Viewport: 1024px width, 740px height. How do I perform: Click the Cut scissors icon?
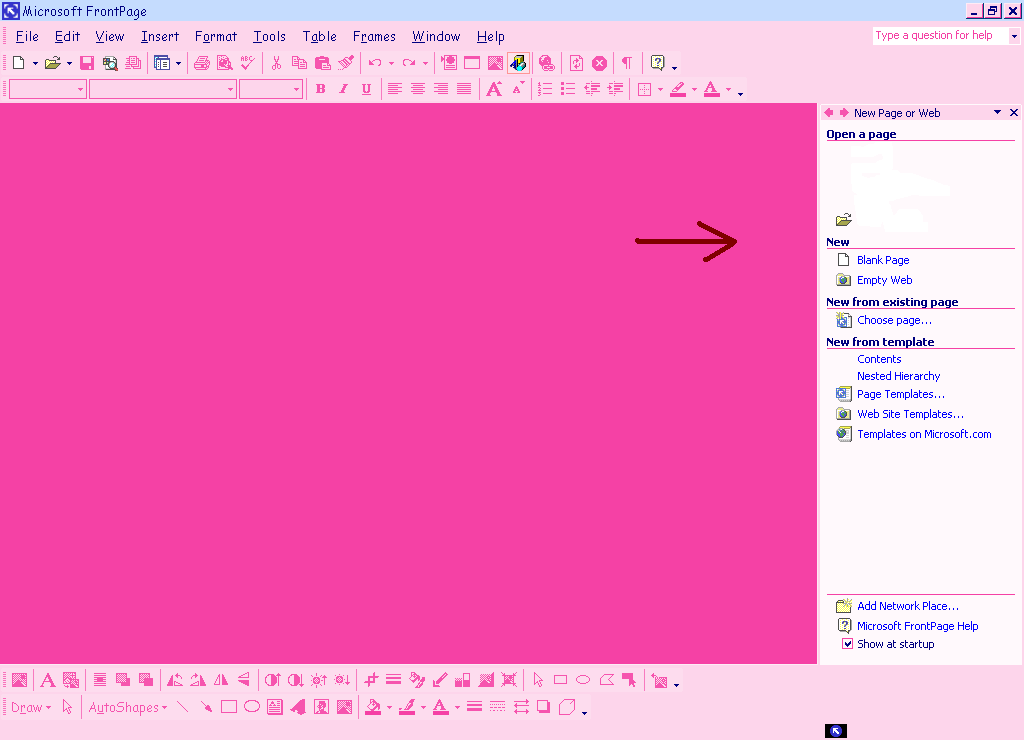[276, 63]
